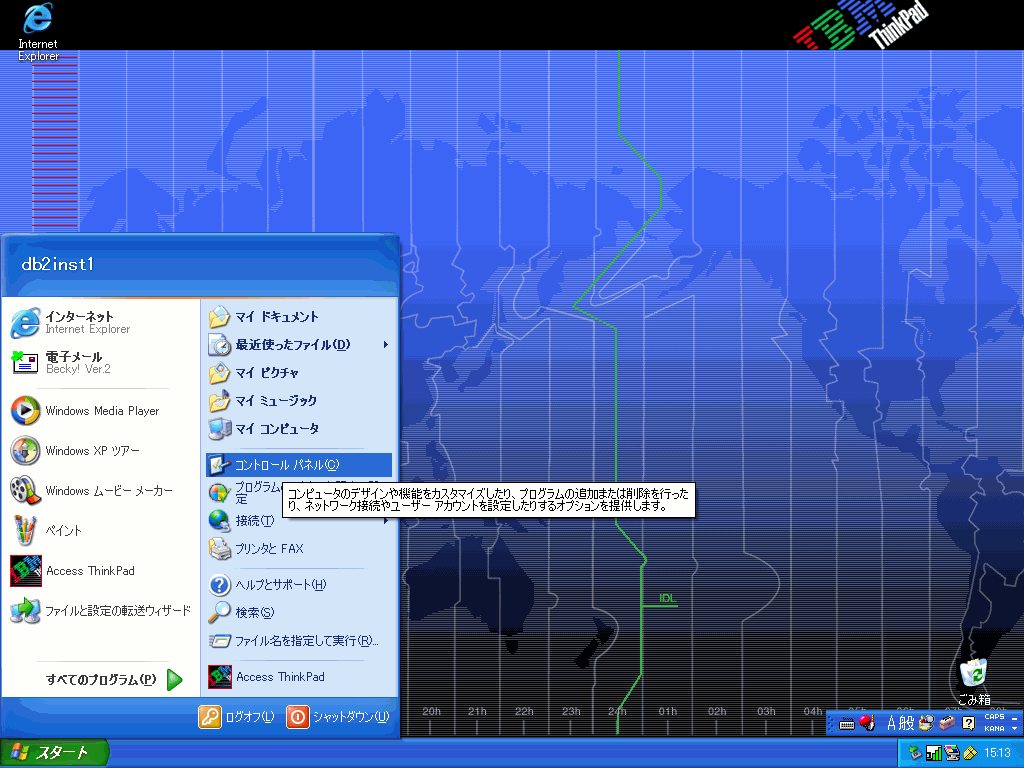The width and height of the screenshot is (1024, 768).
Task: Click IME pad red helmet icon
Action: [867, 723]
